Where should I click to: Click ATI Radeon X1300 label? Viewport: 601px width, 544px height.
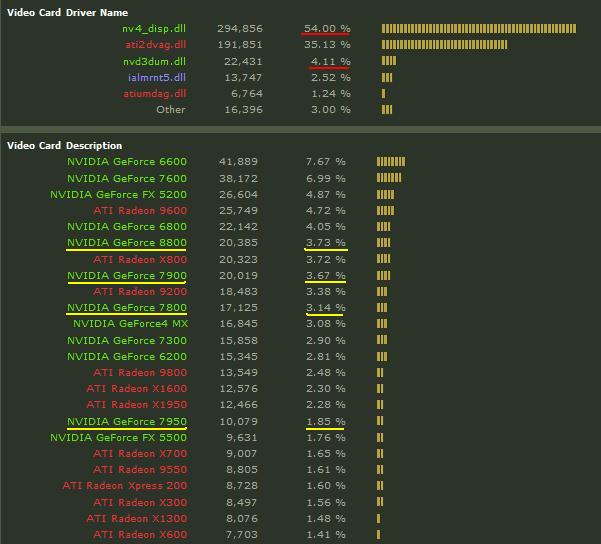point(137,519)
